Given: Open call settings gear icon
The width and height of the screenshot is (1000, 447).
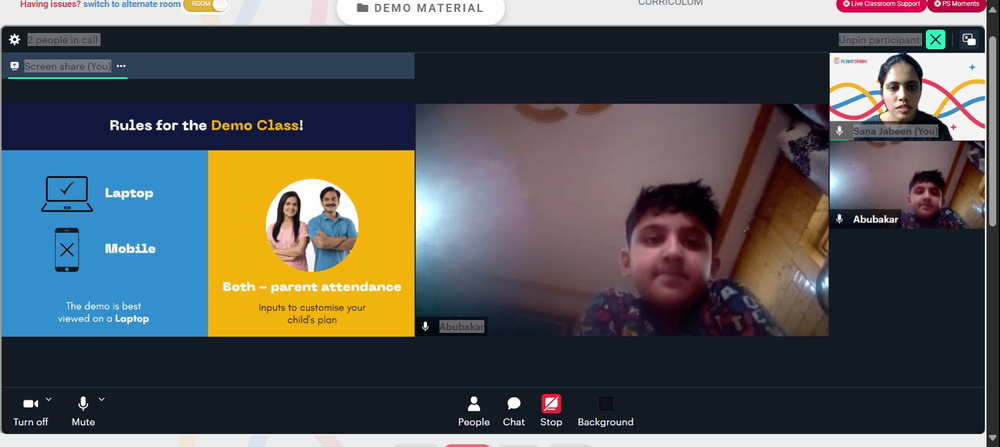Looking at the screenshot, I should pos(14,40).
